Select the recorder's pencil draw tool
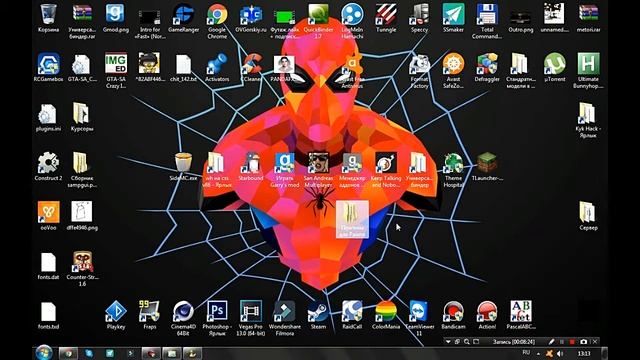 [551, 342]
